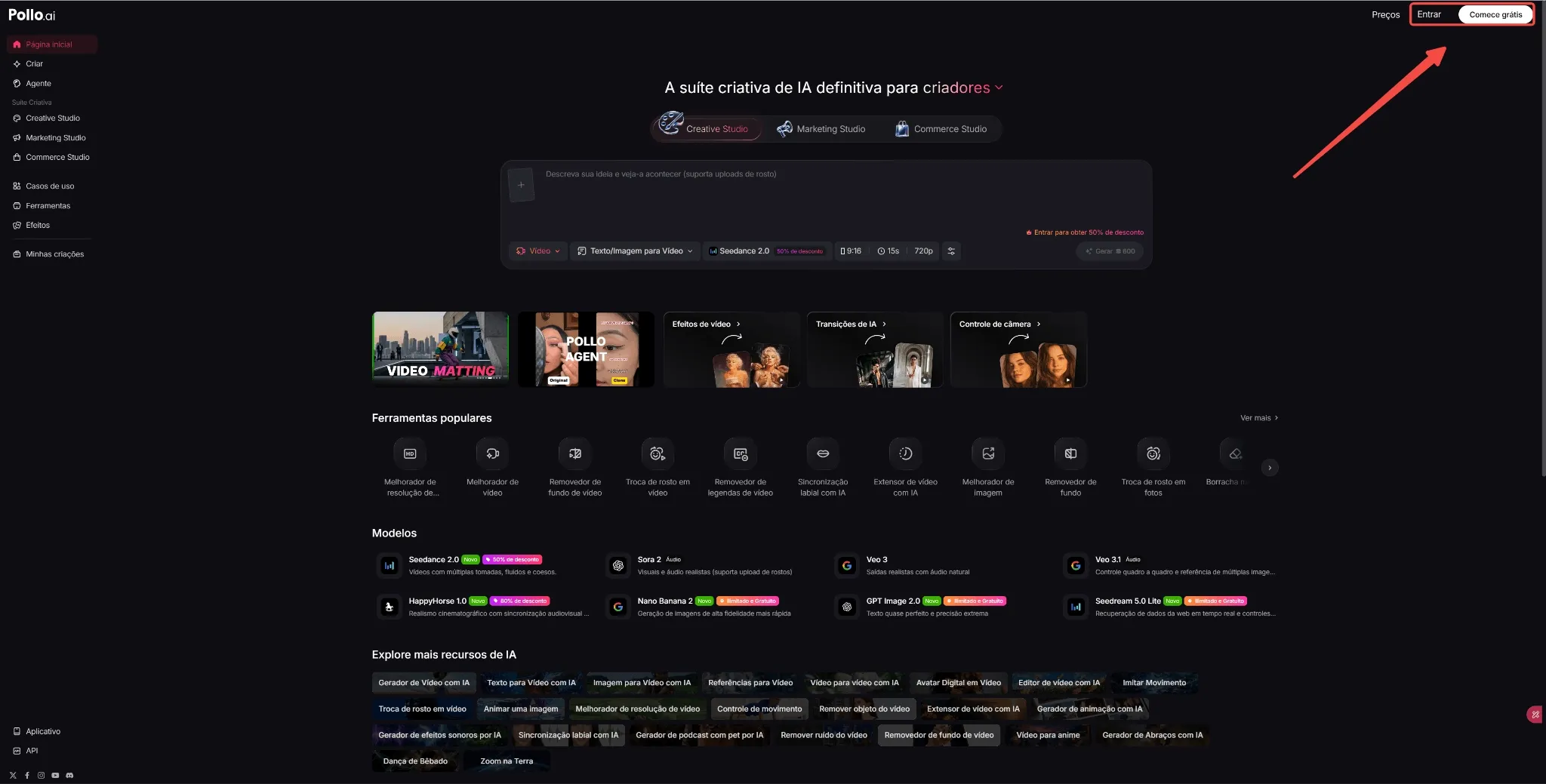Select the Sora 2 model icon
1546x784 pixels.
click(x=618, y=565)
